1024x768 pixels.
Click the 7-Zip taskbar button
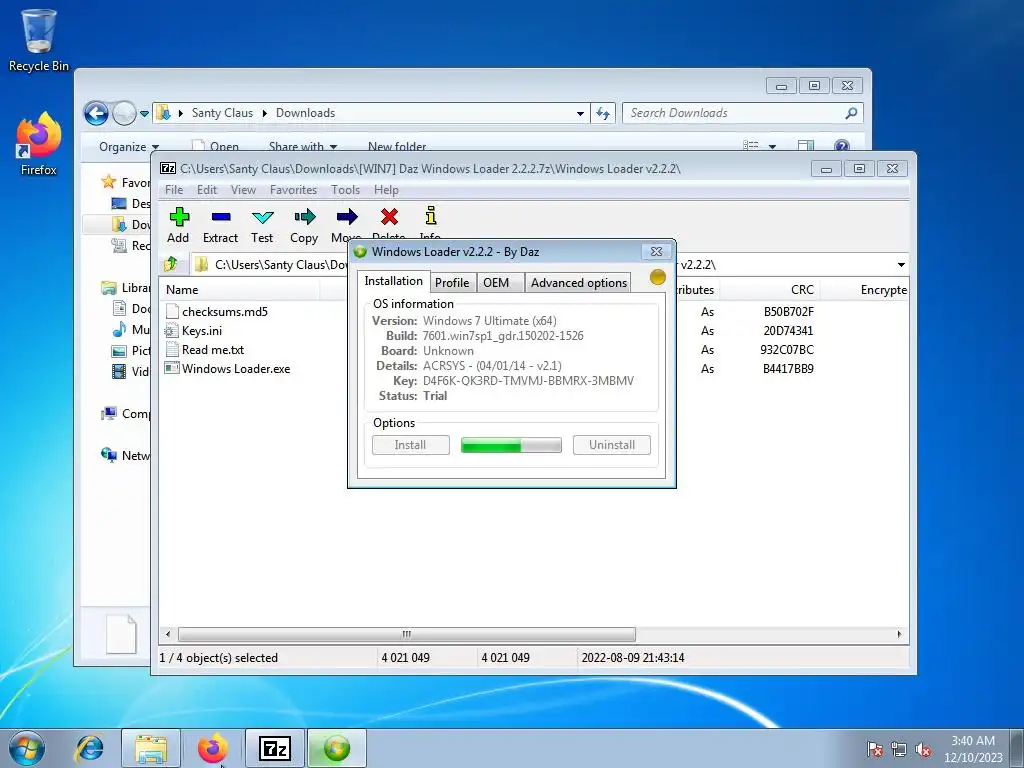coord(274,748)
